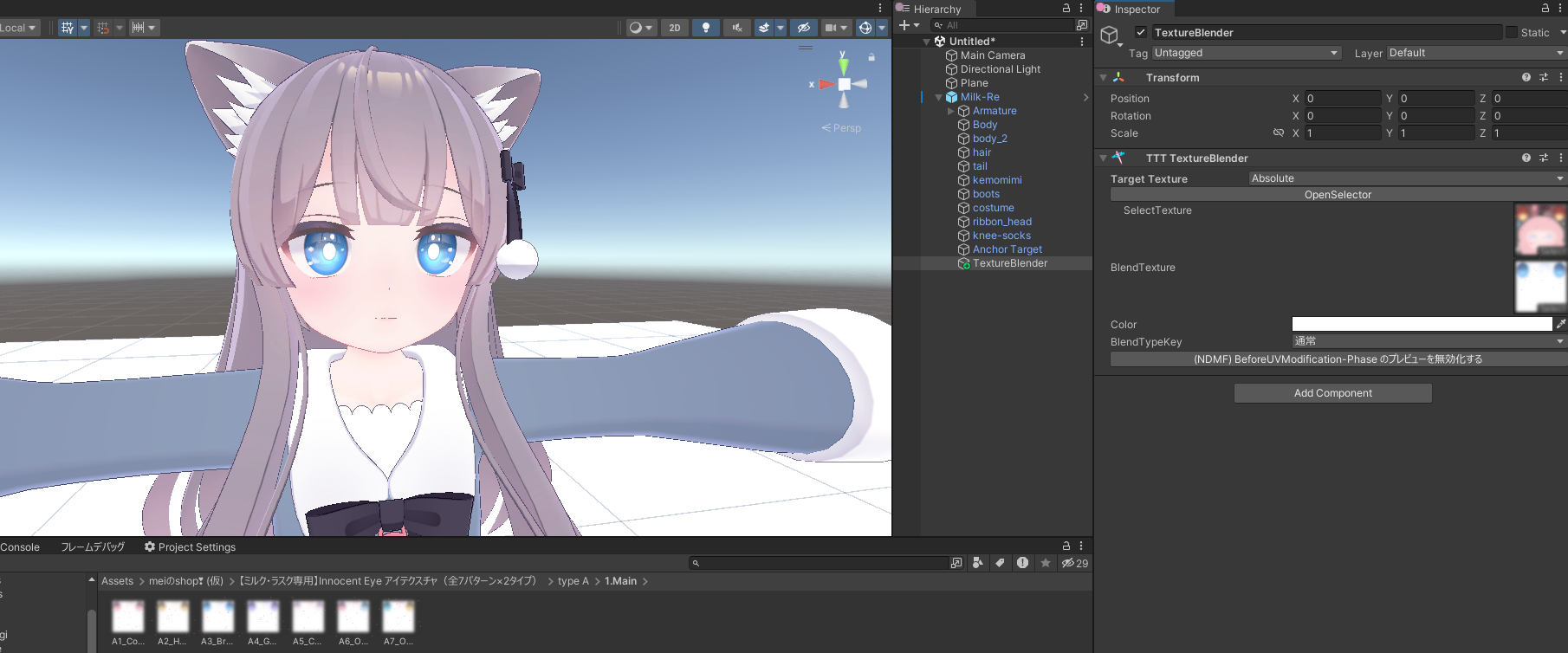This screenshot has height=653, width=1568.
Task: Click the color eyedropper icon beside Color field
Action: tap(1560, 324)
